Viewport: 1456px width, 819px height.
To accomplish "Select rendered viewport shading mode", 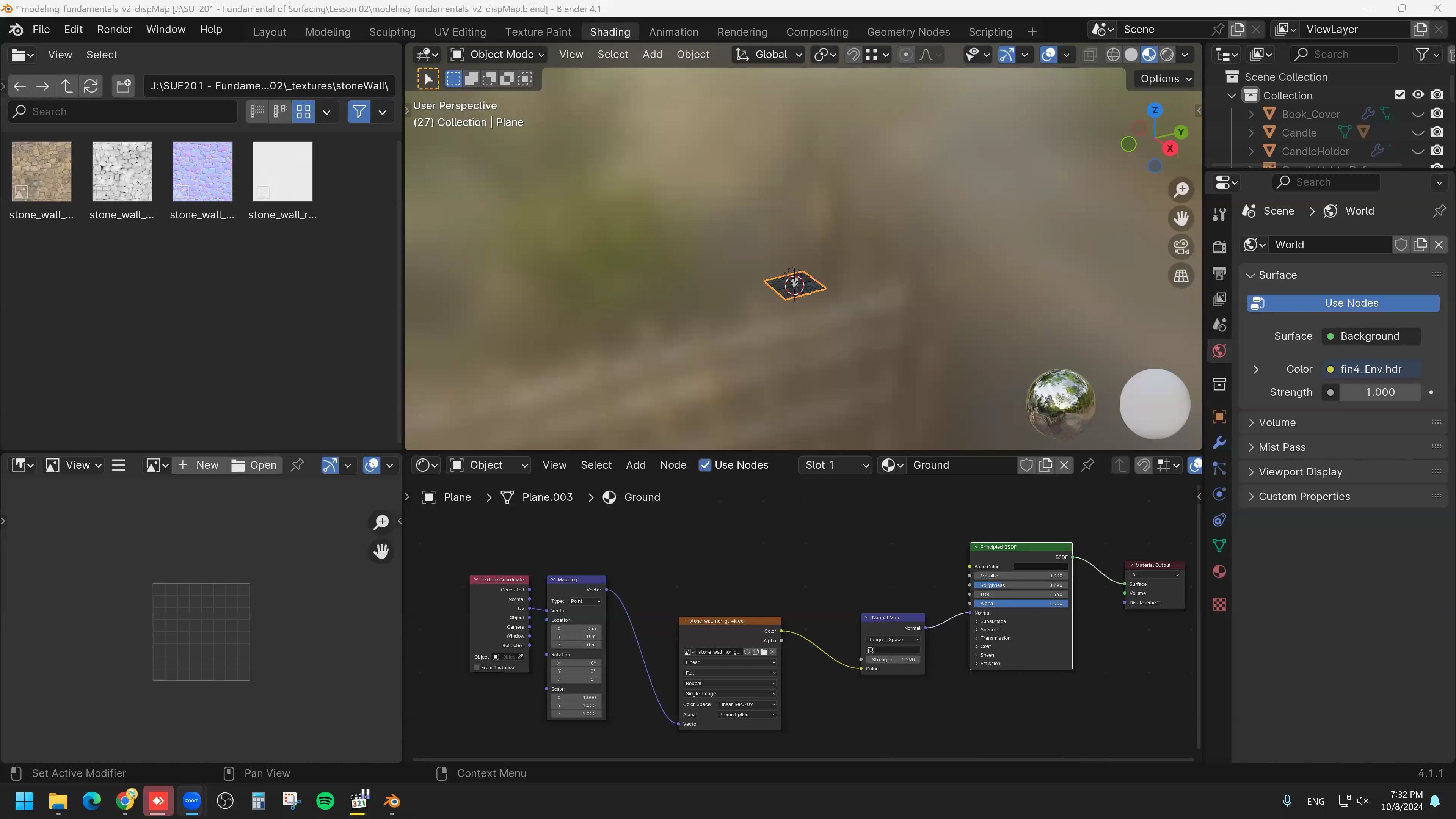I will pos(1167,55).
